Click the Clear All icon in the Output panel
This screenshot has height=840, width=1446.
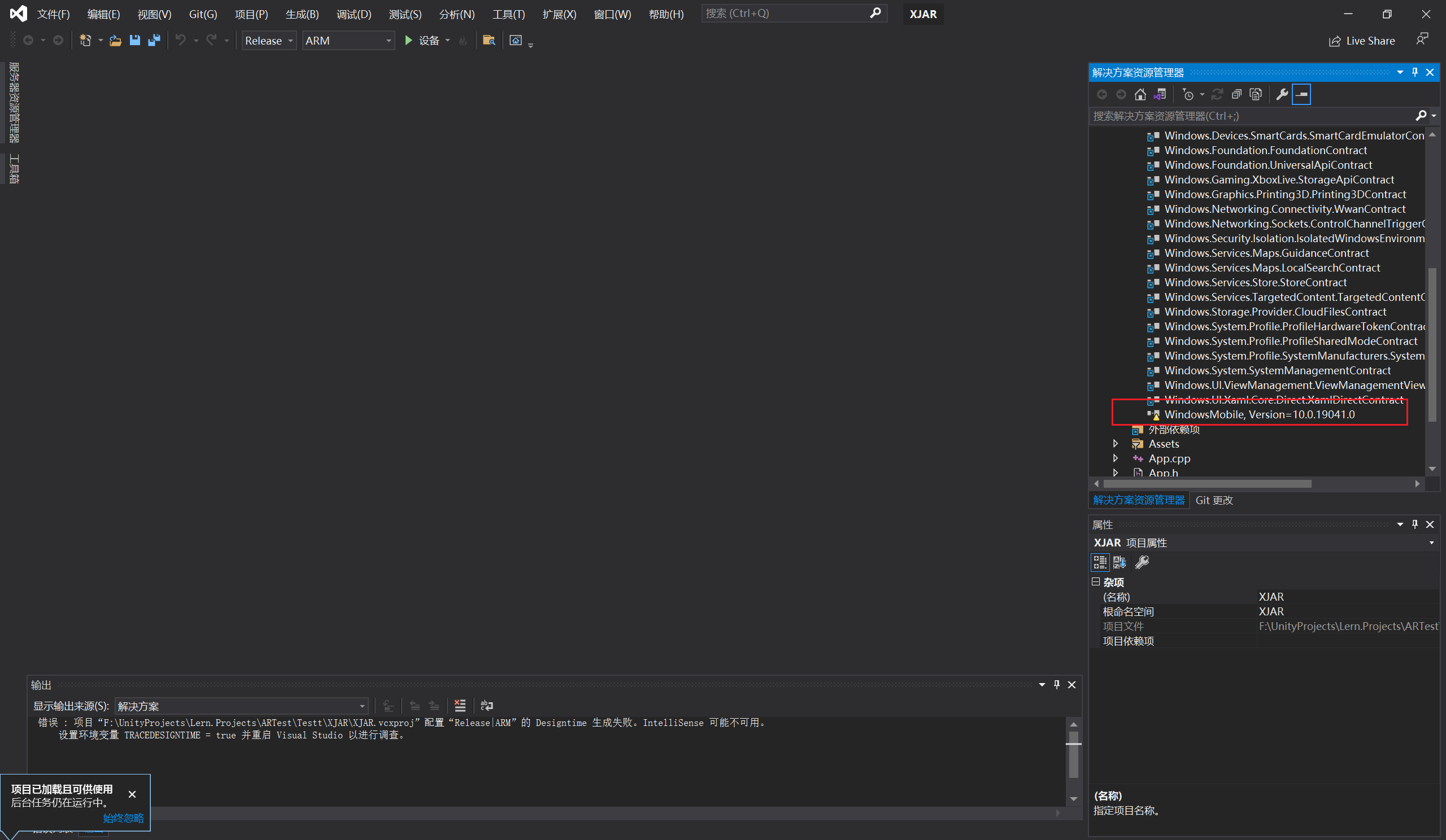460,705
